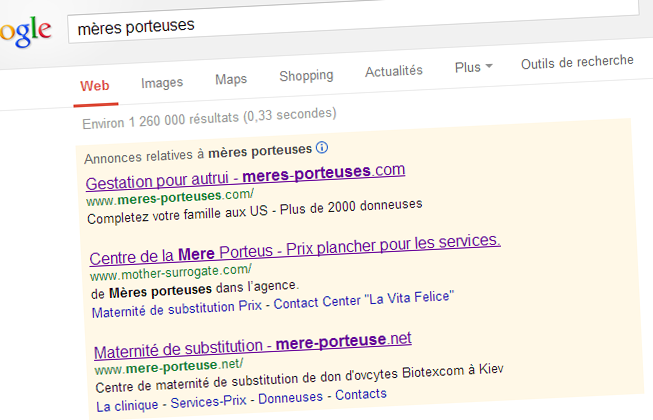Go to the Shopping tab
653x420 pixels.
tap(306, 76)
